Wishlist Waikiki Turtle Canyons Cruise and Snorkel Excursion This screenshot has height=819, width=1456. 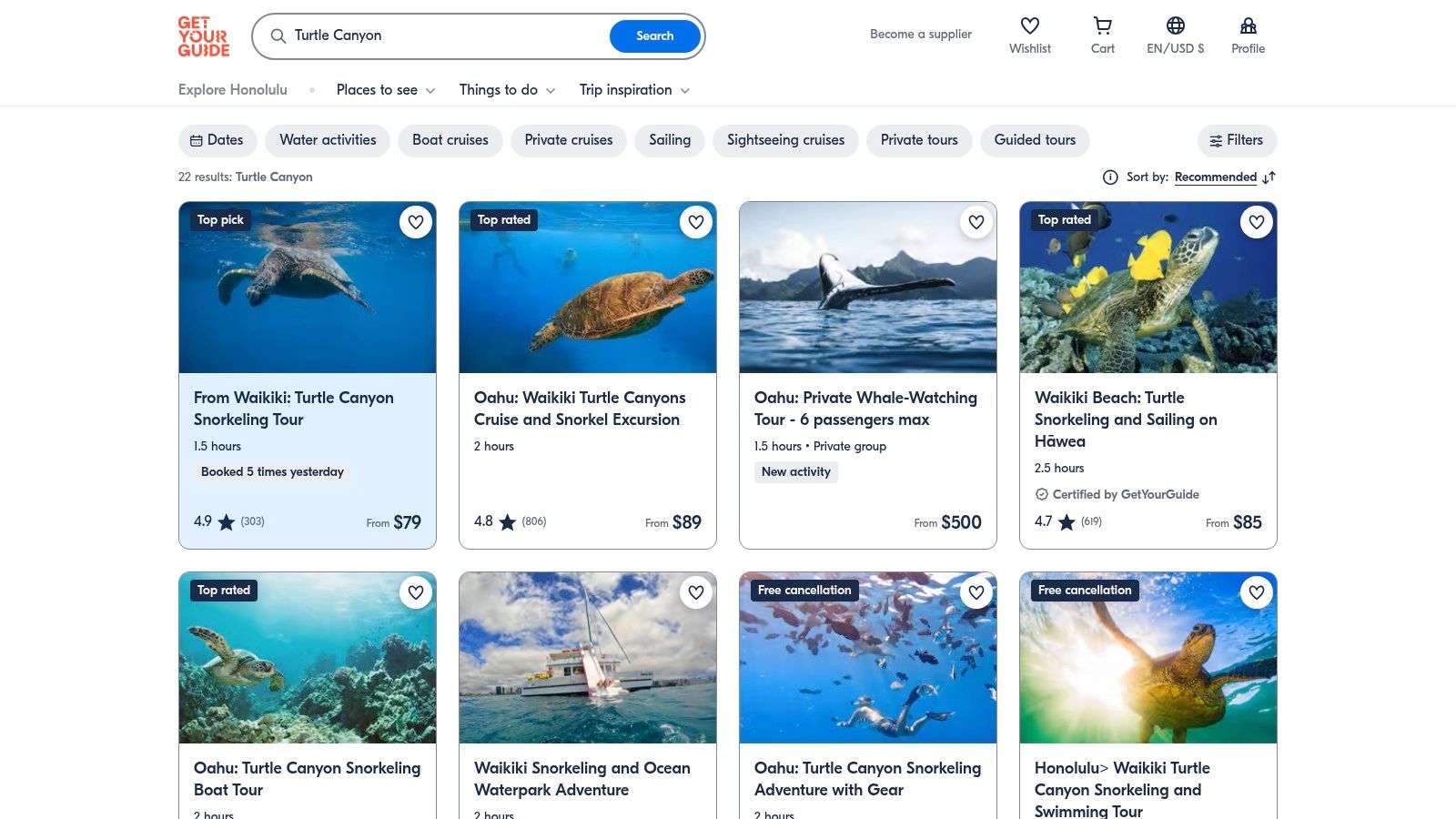pyautogui.click(x=696, y=222)
